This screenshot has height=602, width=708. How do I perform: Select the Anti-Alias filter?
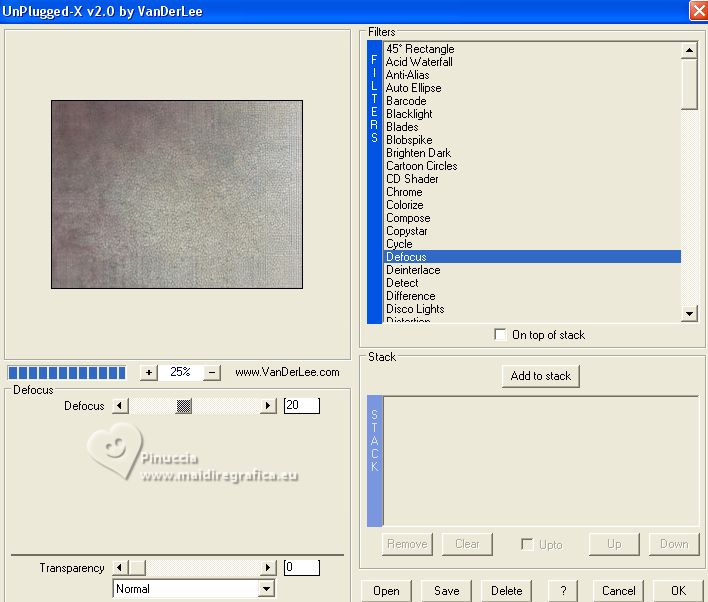pyautogui.click(x=532, y=75)
